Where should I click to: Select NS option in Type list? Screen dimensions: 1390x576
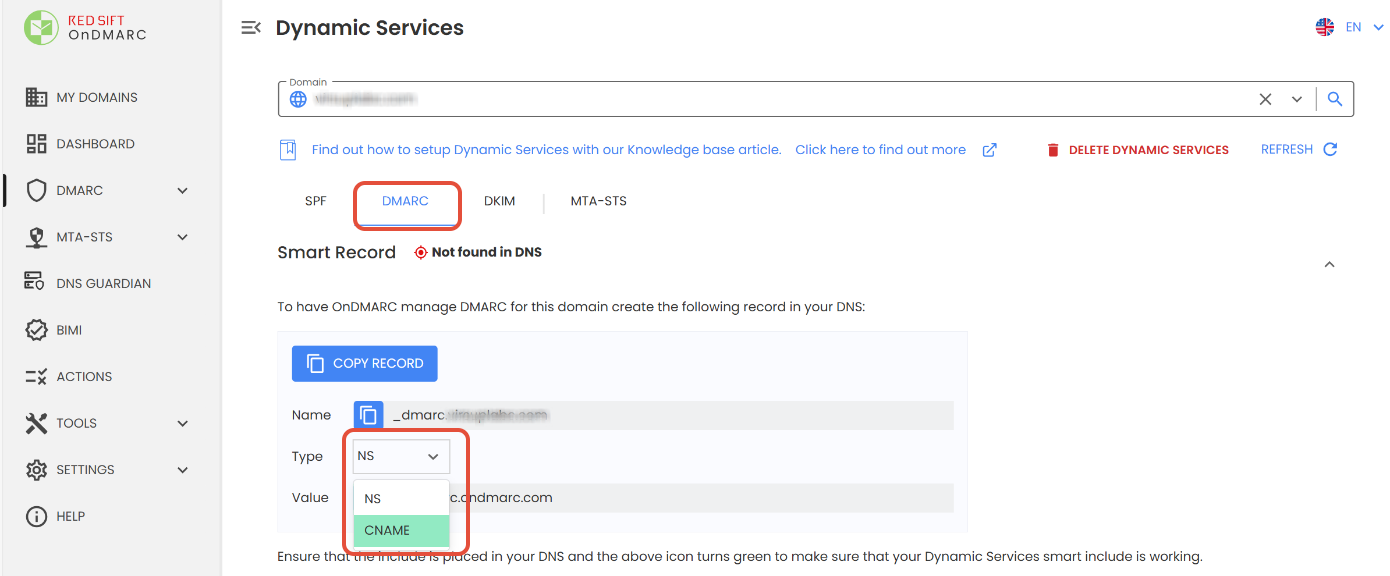(x=401, y=498)
